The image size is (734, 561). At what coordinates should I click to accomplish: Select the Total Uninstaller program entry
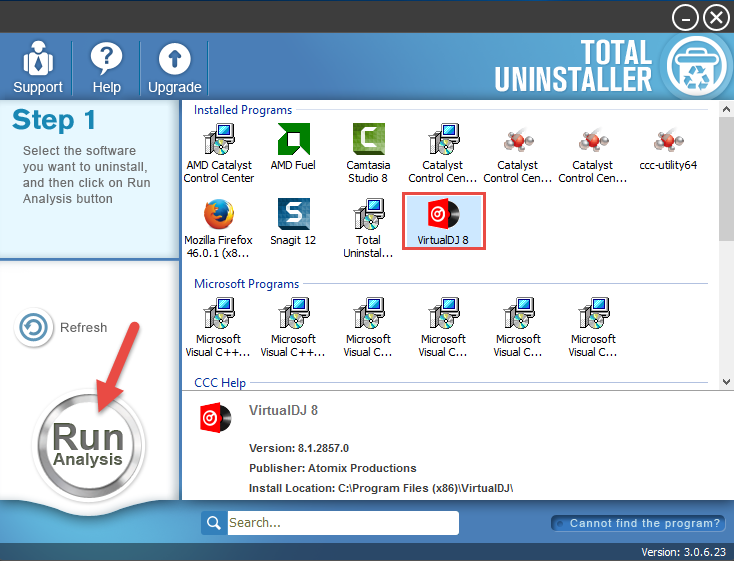point(368,229)
